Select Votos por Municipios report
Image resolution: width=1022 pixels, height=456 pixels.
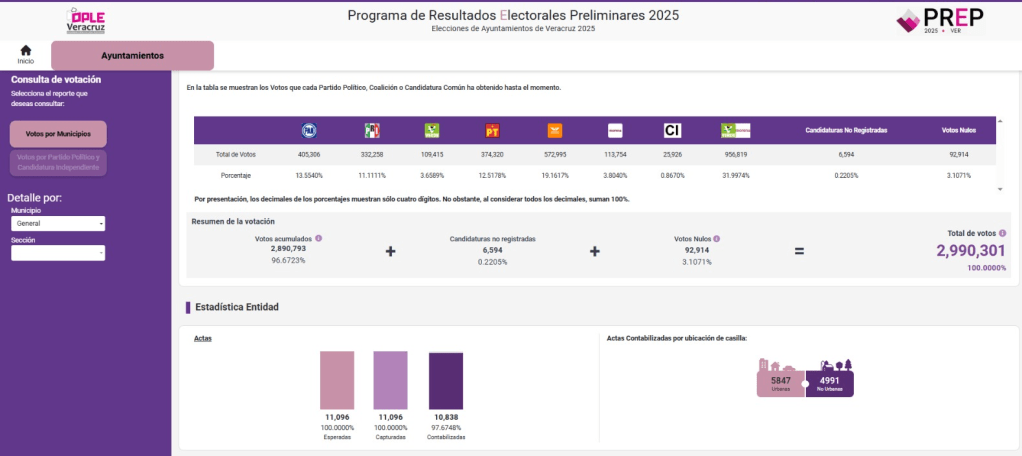click(58, 133)
